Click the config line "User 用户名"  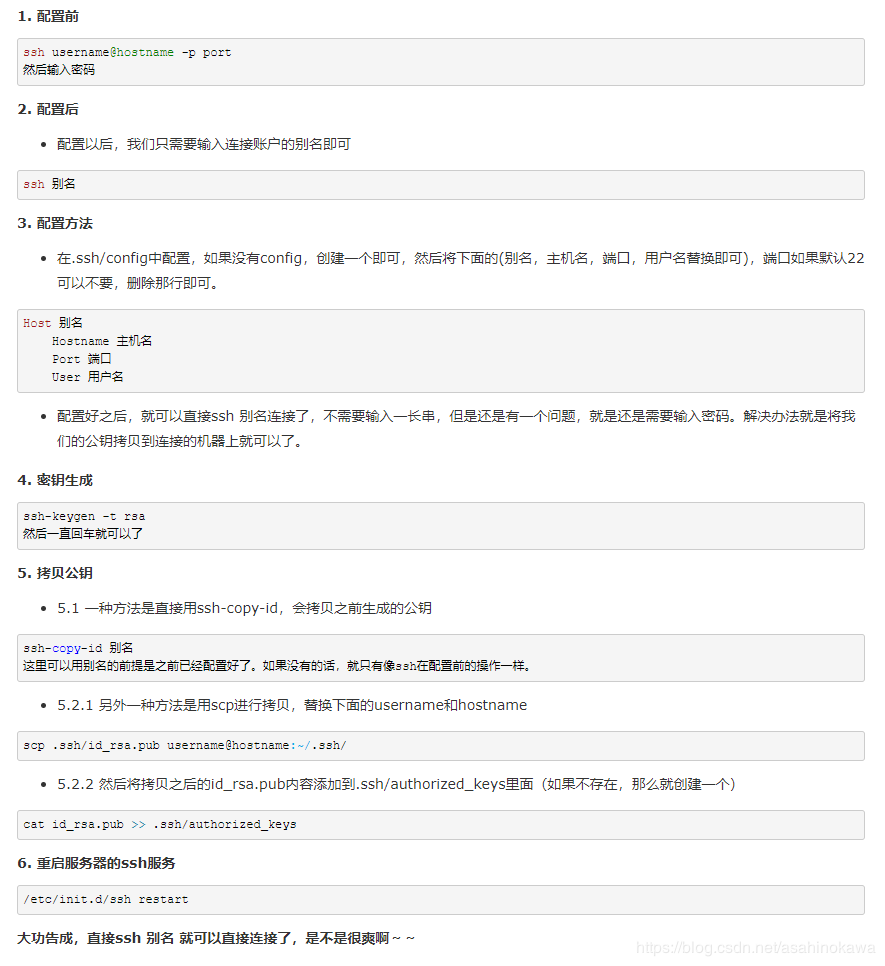(x=87, y=376)
